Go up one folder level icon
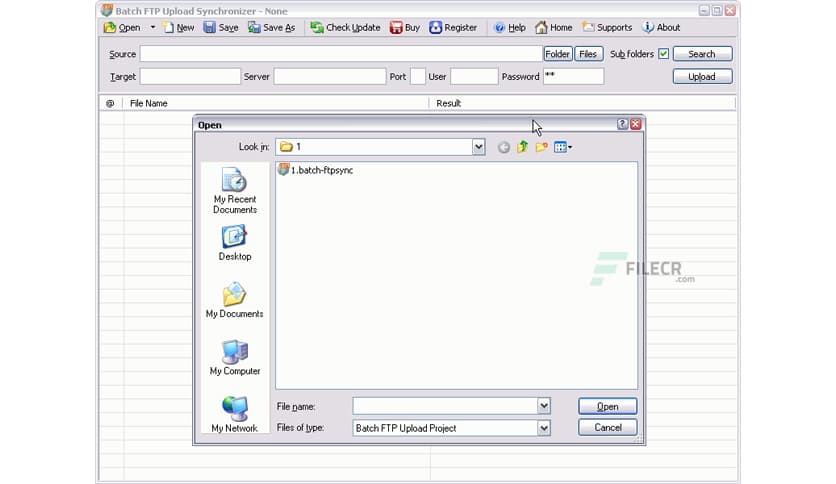The height and width of the screenshot is (484, 836). pyautogui.click(x=522, y=147)
